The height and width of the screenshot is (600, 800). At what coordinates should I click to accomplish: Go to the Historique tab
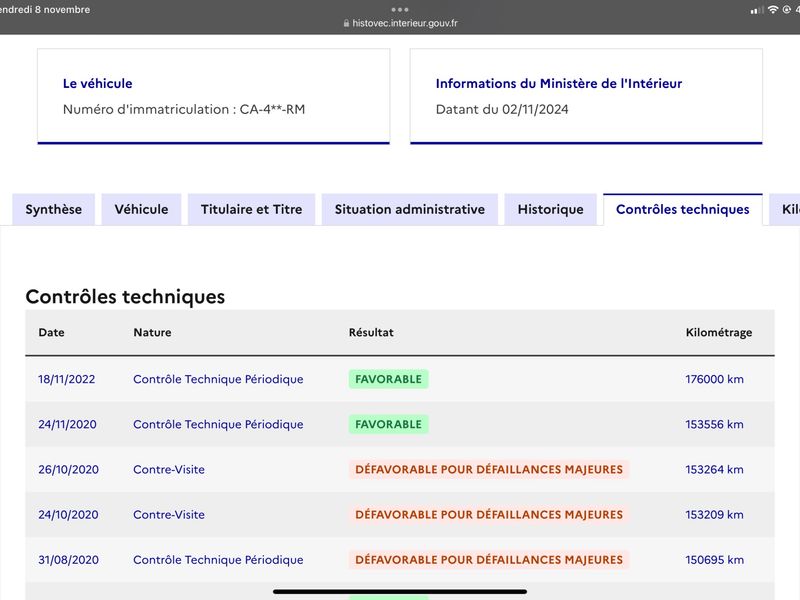point(551,210)
